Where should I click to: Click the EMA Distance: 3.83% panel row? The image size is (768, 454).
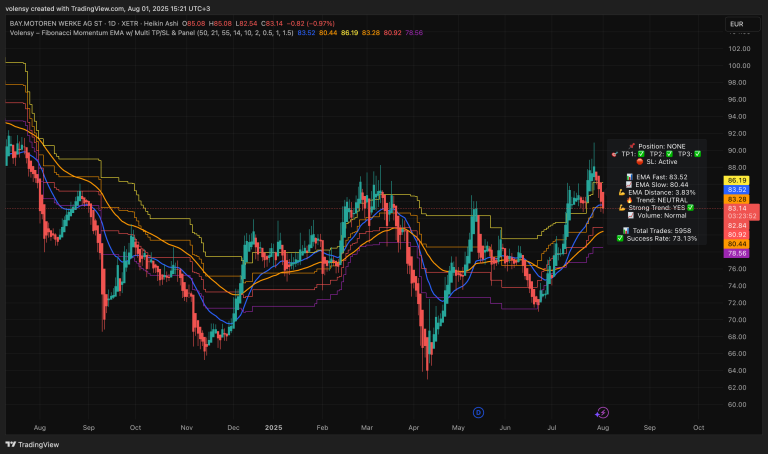657,192
